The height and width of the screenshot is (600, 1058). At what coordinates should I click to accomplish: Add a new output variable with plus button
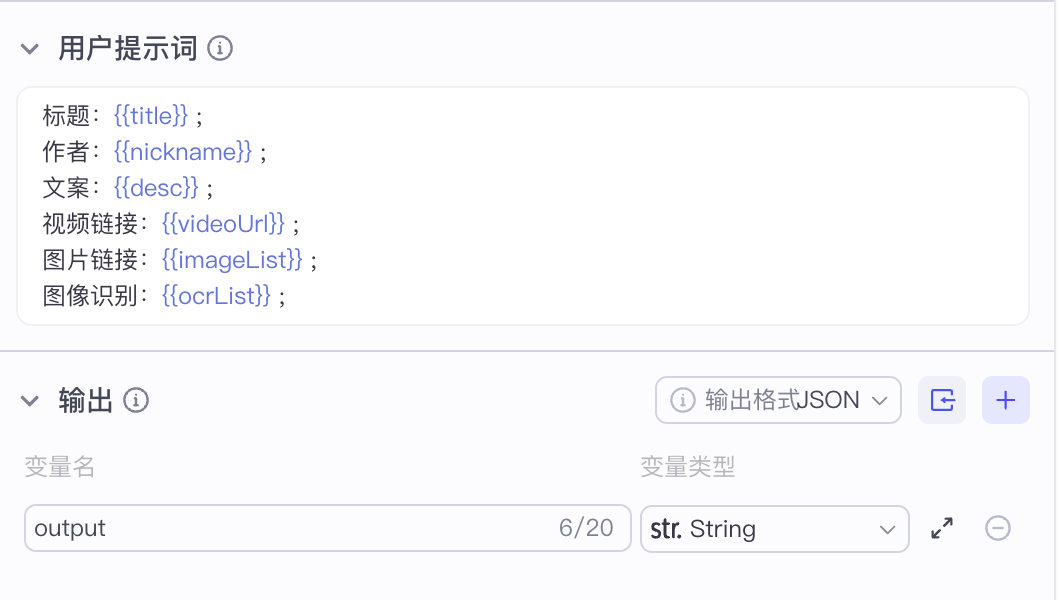pos(1006,400)
